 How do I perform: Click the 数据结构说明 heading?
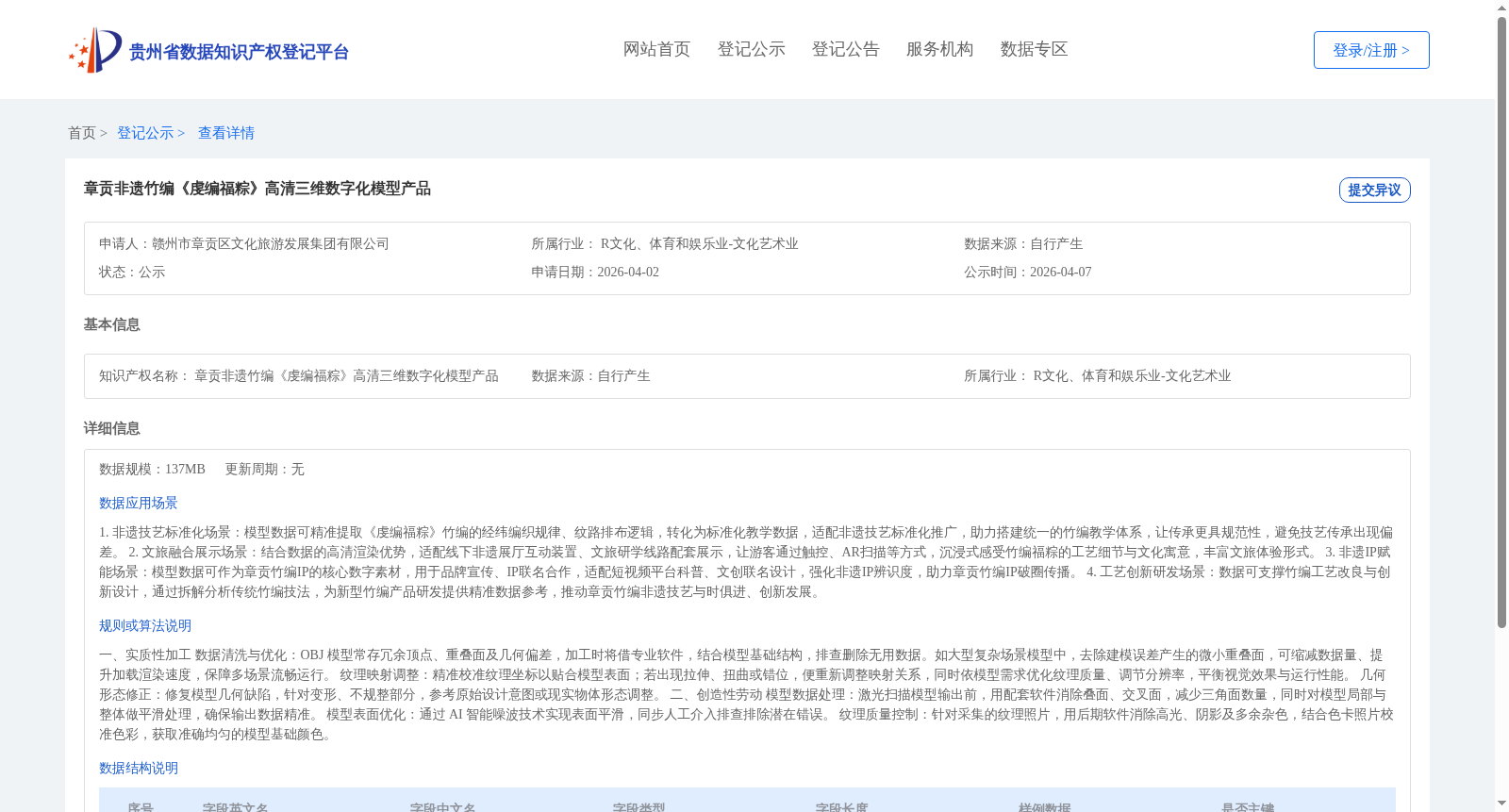[x=139, y=768]
